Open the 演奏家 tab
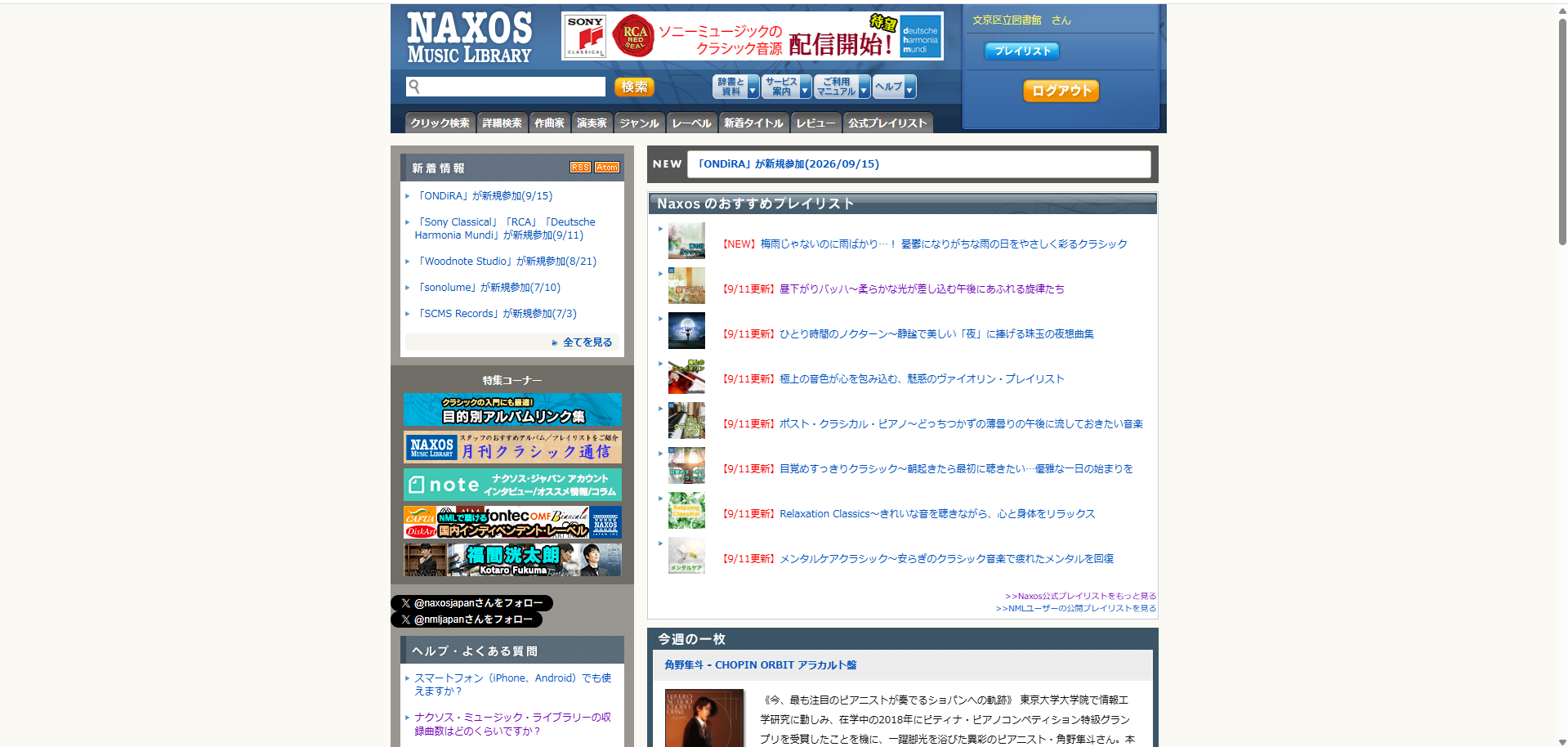Screen dimensions: 1568x747 coord(592,123)
